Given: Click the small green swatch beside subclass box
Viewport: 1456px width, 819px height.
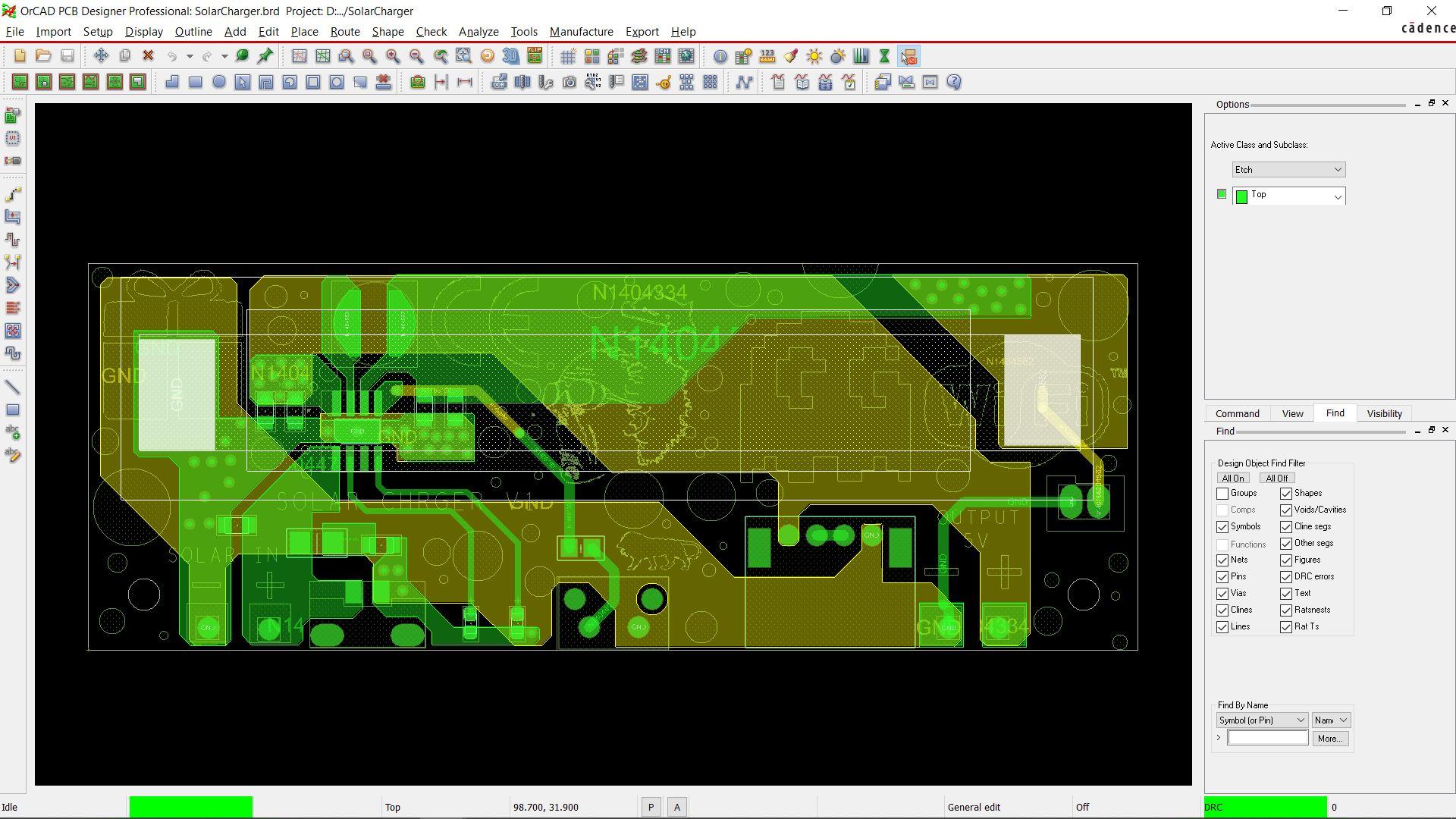Looking at the screenshot, I should click(x=1221, y=194).
